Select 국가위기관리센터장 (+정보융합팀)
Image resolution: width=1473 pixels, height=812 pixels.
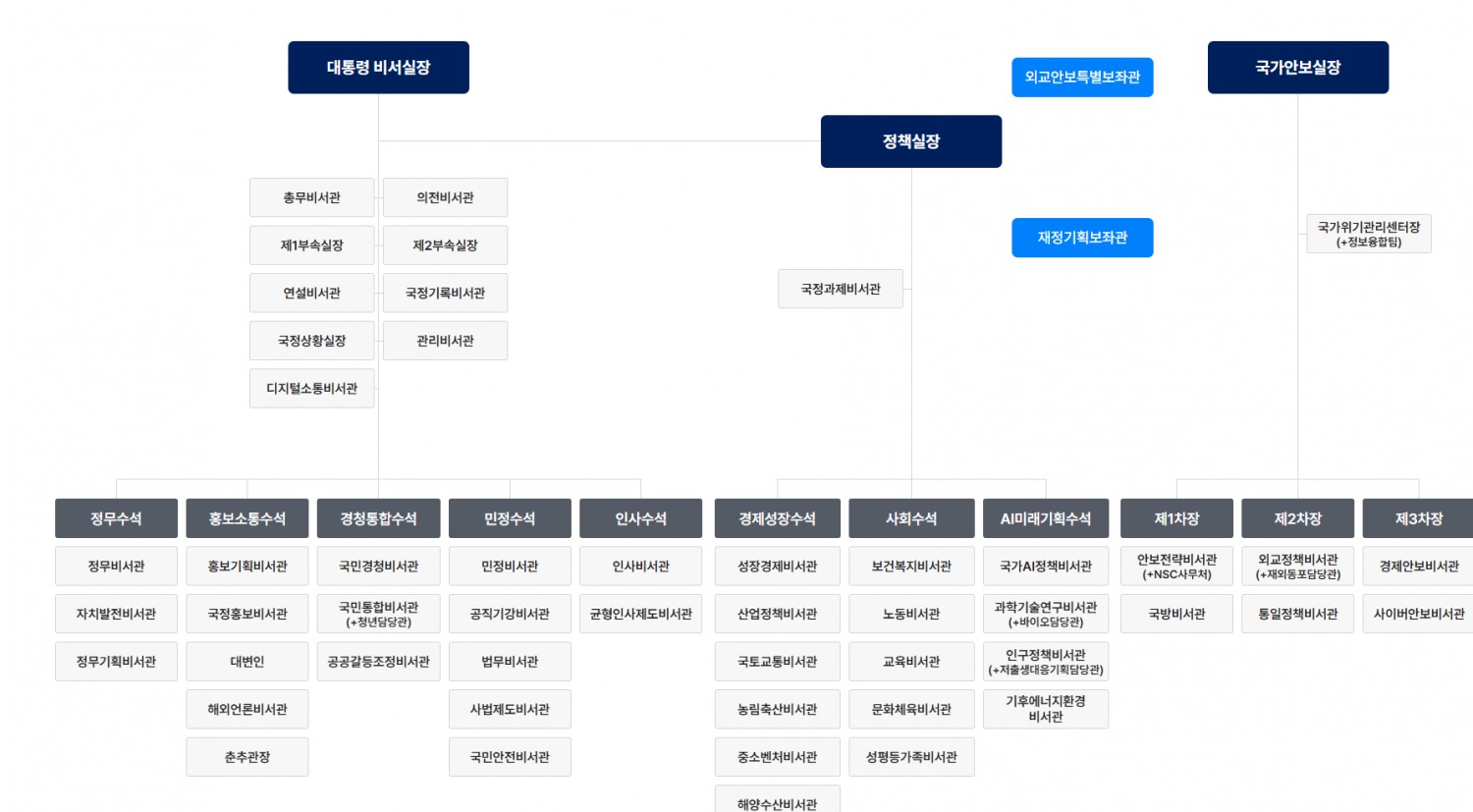1369,233
